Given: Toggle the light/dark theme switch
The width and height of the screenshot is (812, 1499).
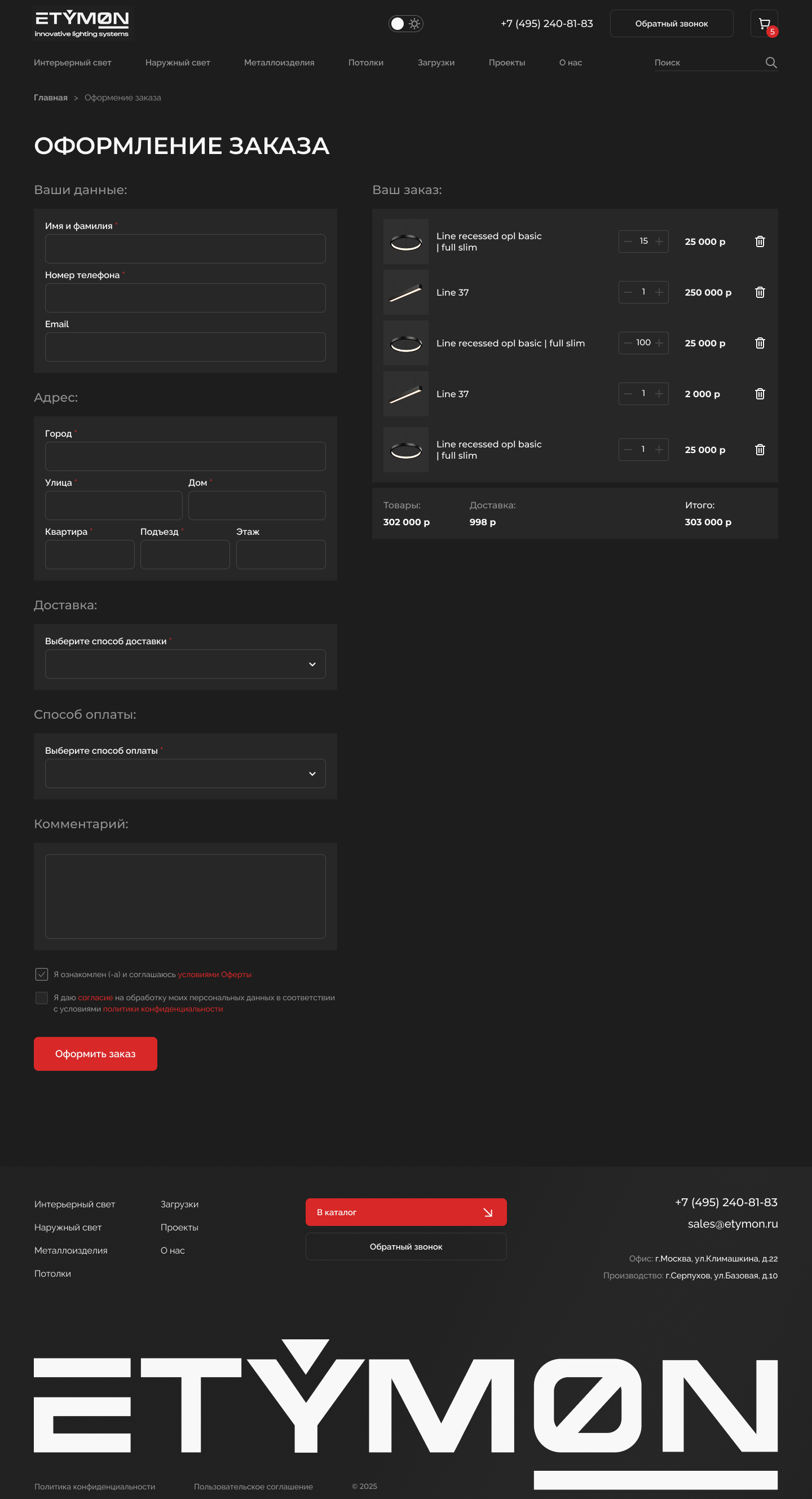Looking at the screenshot, I should tap(405, 24).
